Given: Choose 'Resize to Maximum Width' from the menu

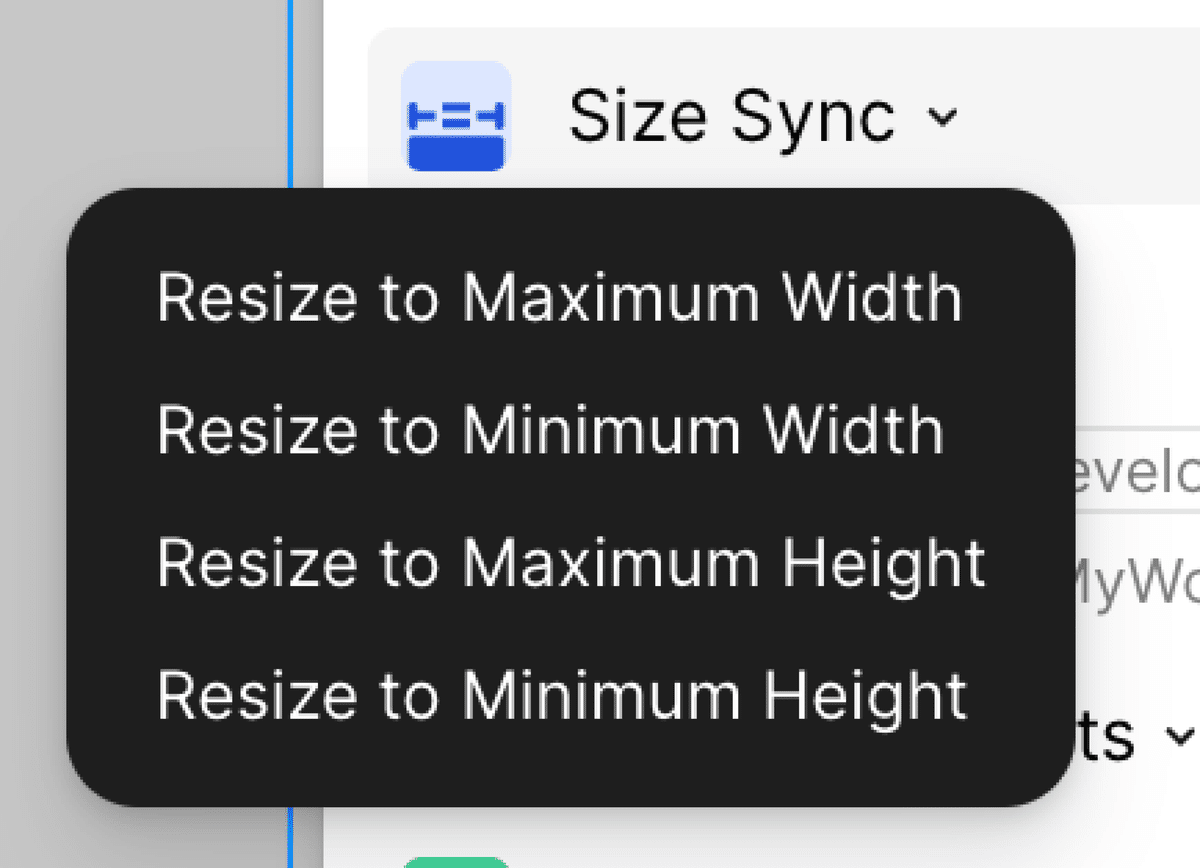Looking at the screenshot, I should click(x=558, y=296).
